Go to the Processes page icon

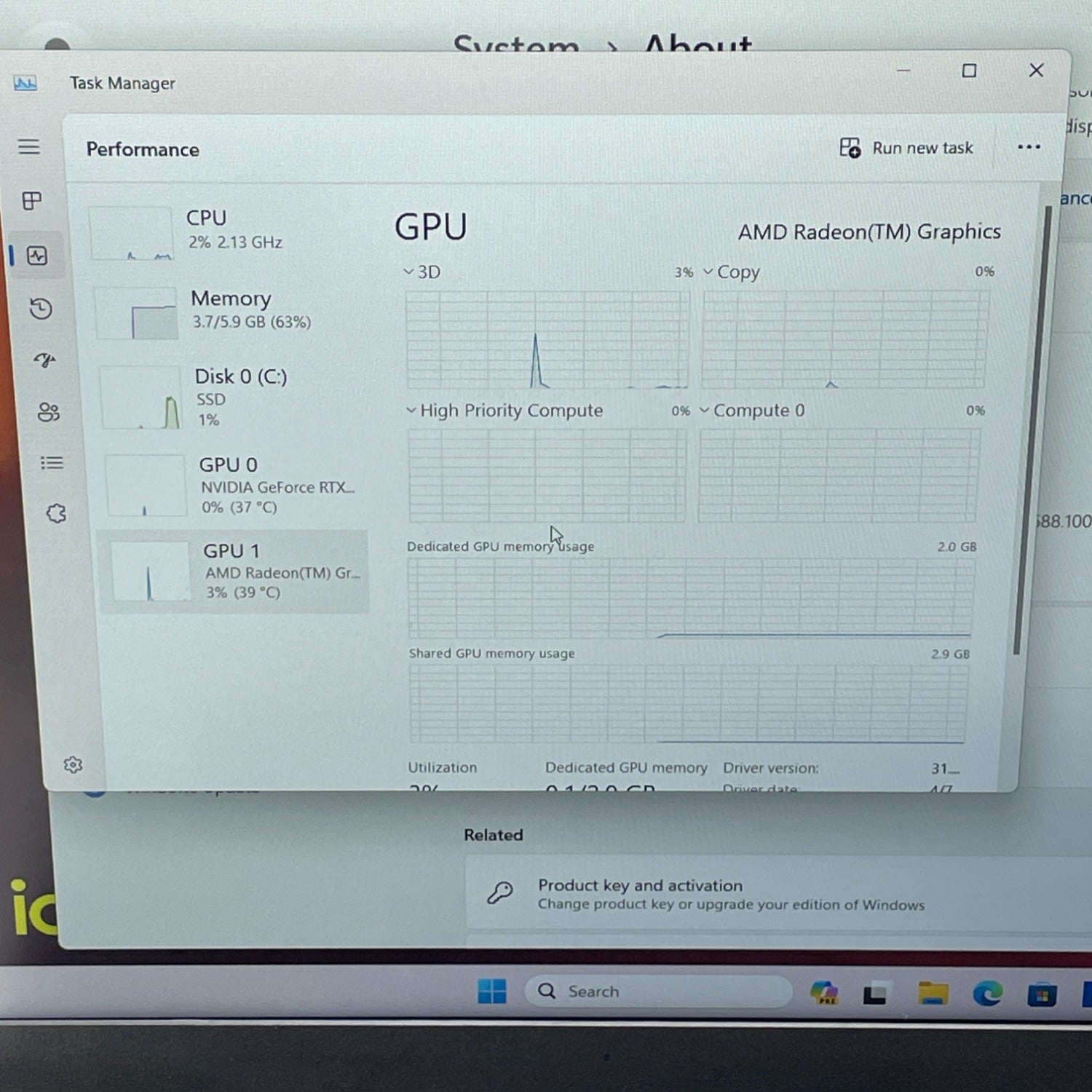pyautogui.click(x=32, y=201)
